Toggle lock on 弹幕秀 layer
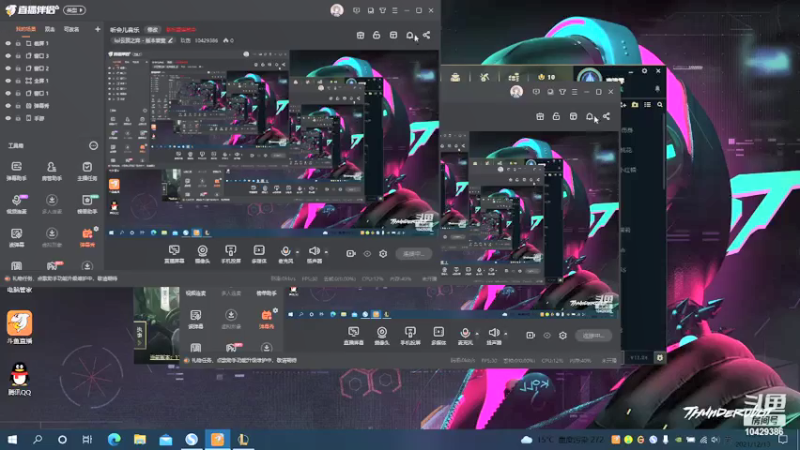Image resolution: width=800 pixels, height=450 pixels. 18,106
